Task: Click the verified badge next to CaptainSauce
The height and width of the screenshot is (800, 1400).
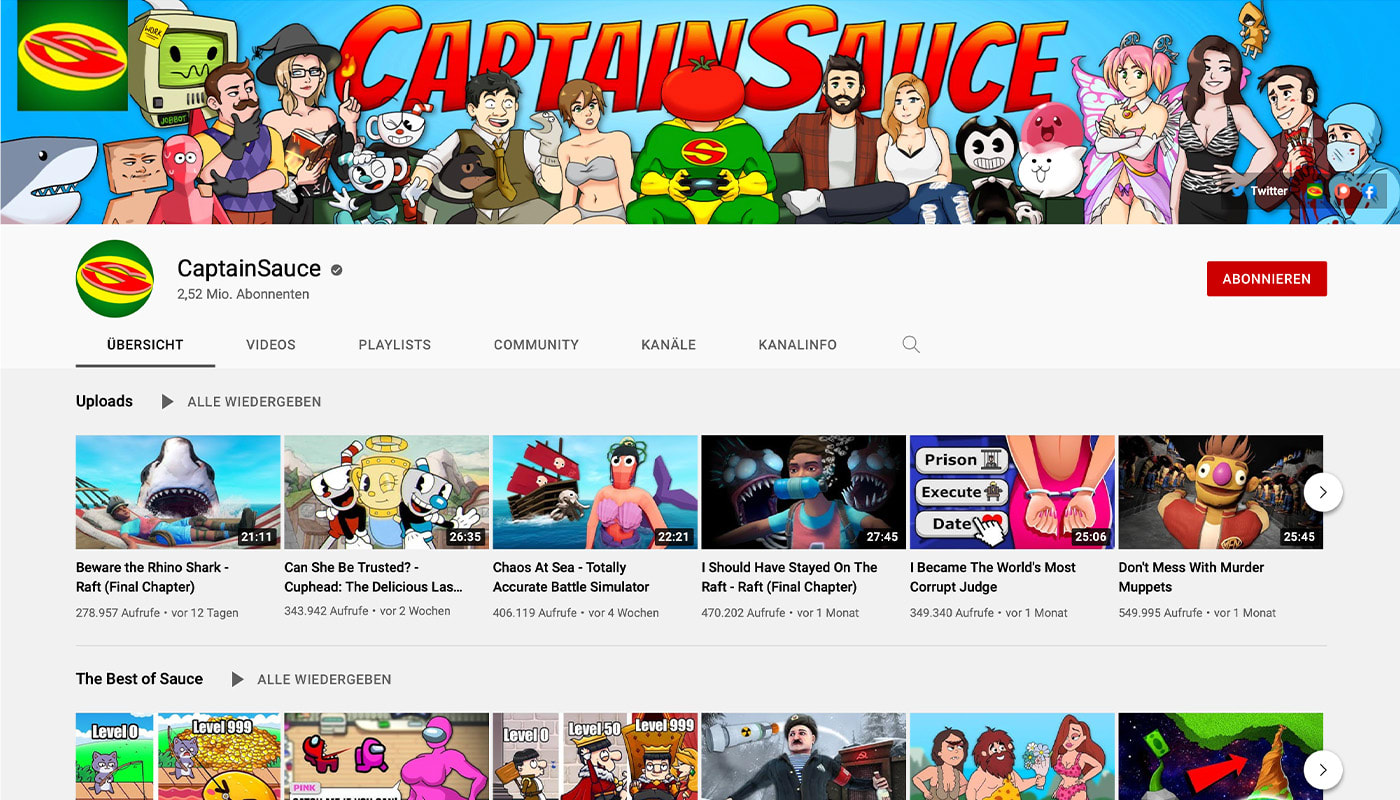Action: [337, 270]
